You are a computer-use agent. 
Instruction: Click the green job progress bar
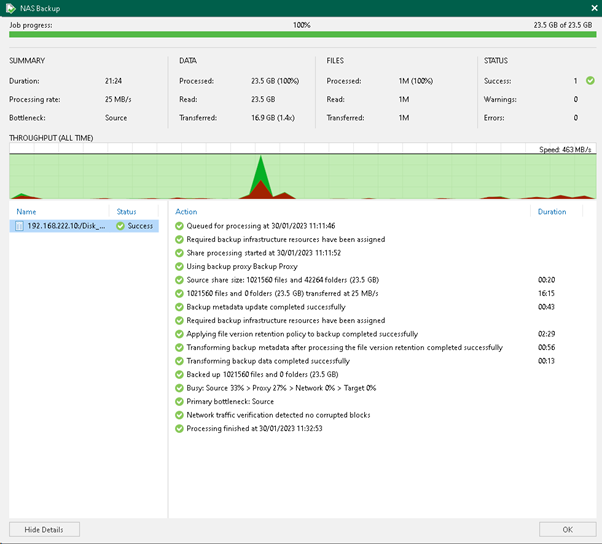click(303, 35)
